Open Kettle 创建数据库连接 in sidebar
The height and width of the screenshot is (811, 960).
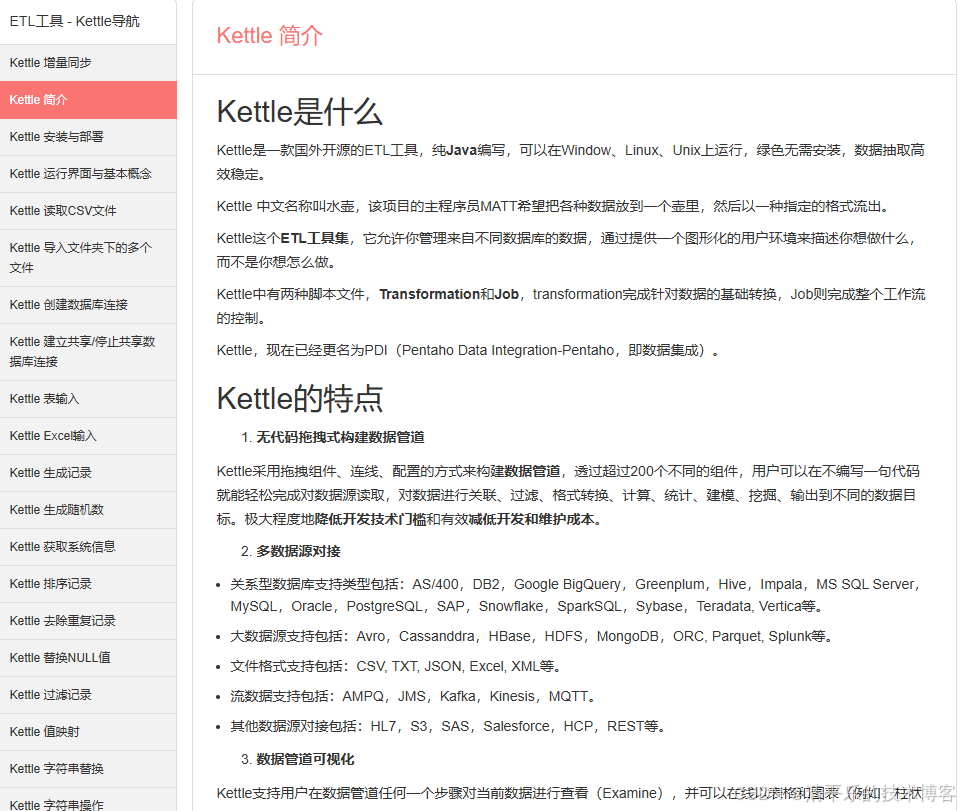click(x=88, y=305)
